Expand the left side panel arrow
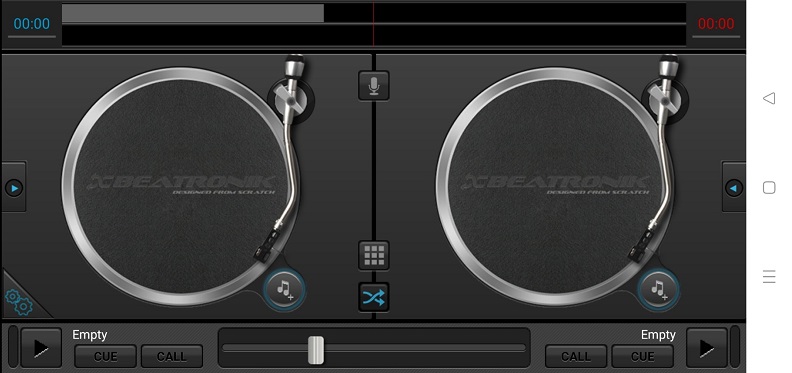Screen dimensions: 792x373 (x=14, y=188)
